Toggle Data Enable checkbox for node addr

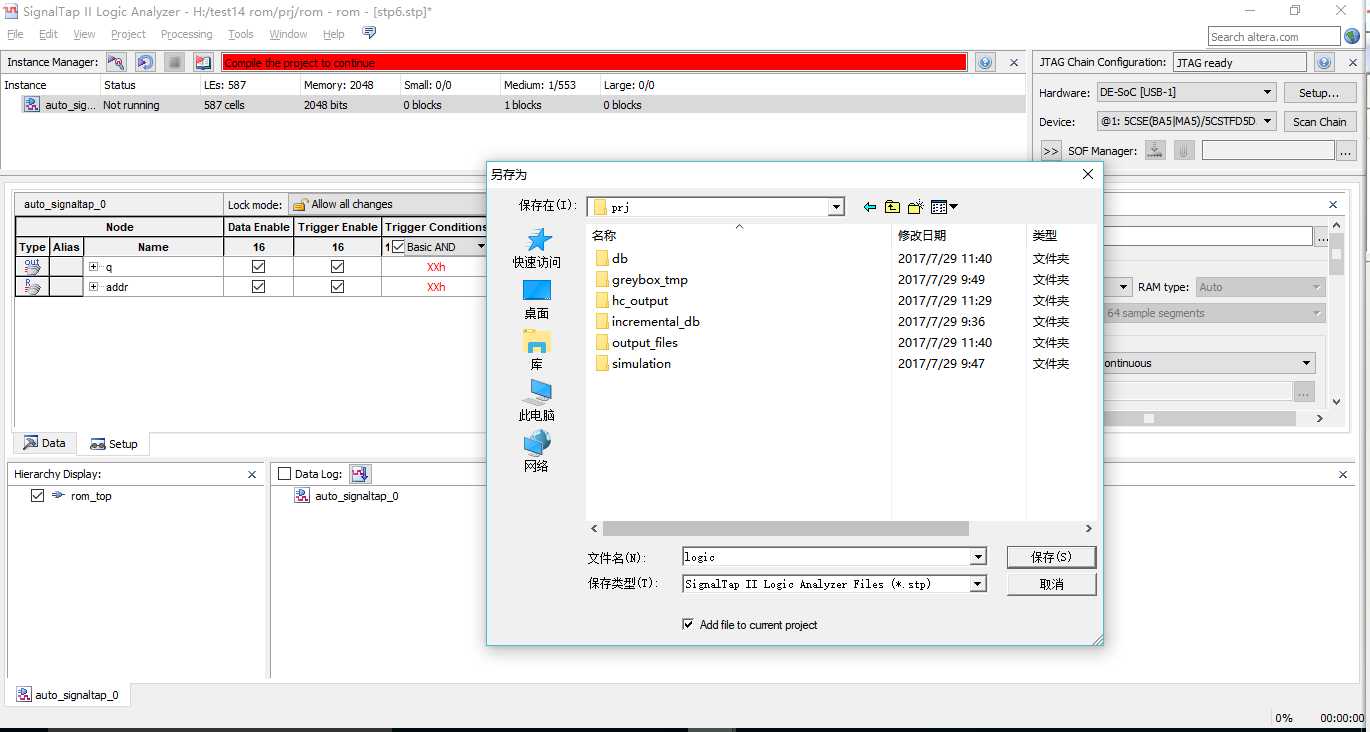coord(259,287)
